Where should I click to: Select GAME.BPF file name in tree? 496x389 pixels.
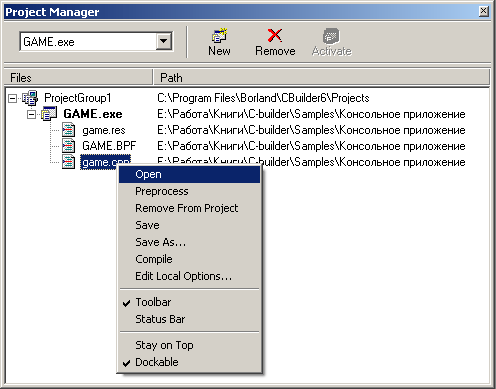109,146
